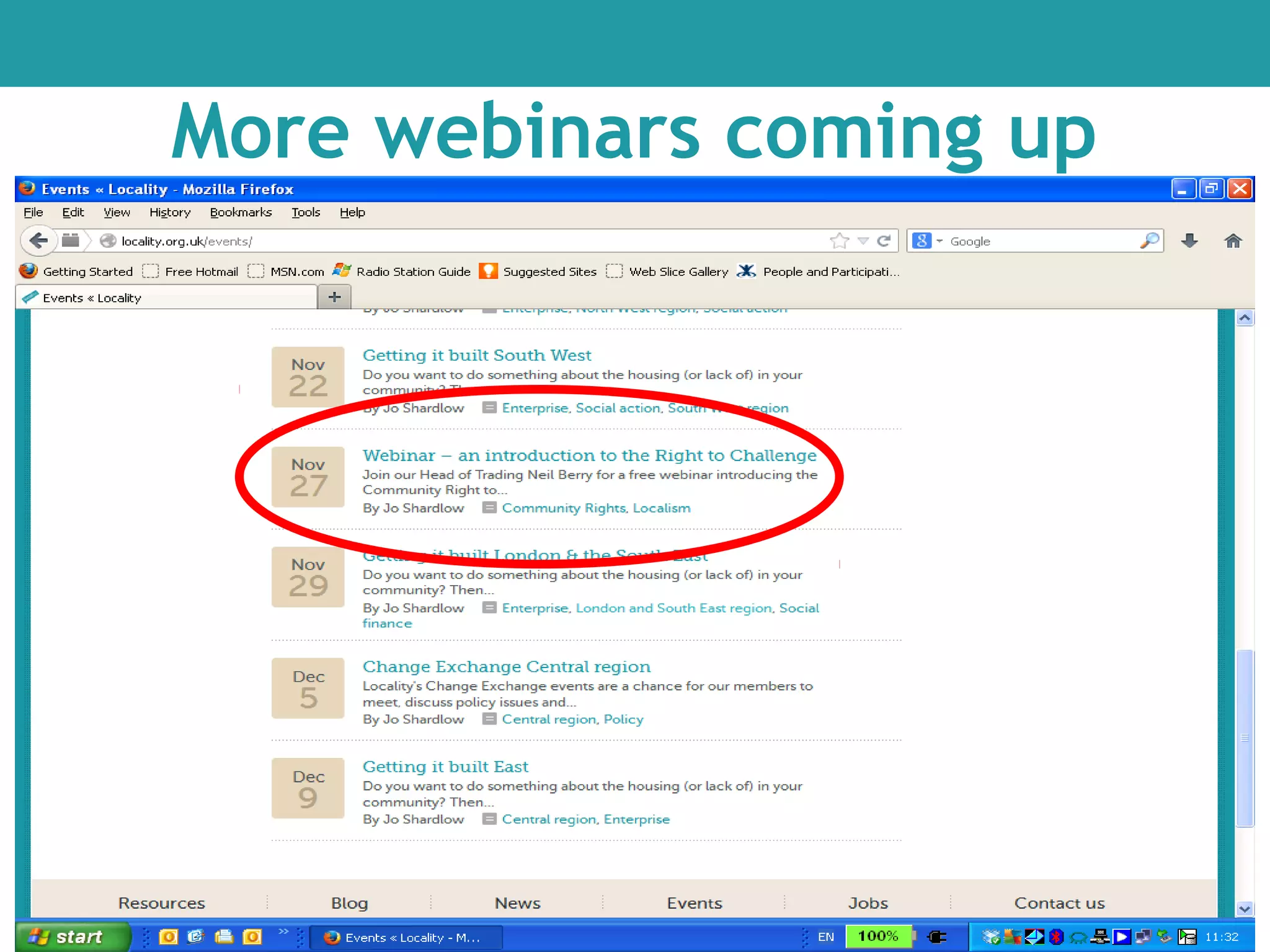This screenshot has height=952, width=1270.
Task: Open Radio Station Guide bookmark
Action: [x=401, y=271]
